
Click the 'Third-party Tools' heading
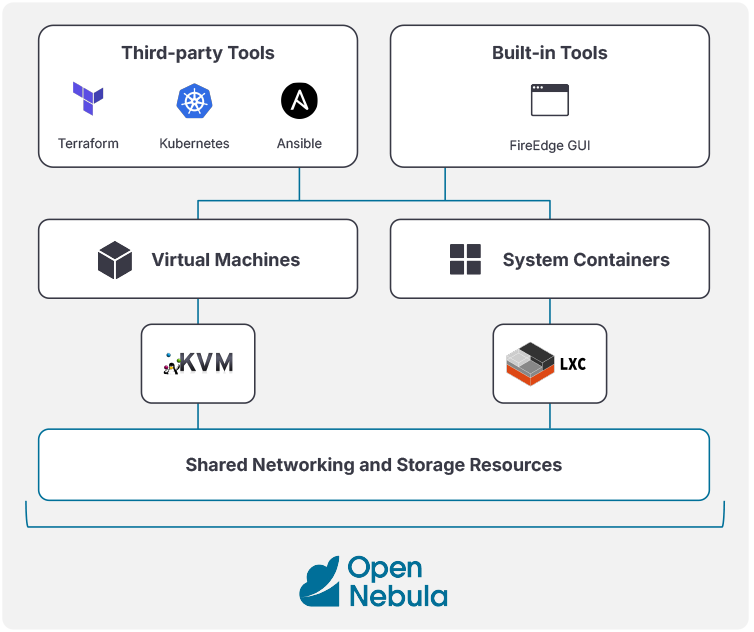click(x=198, y=53)
